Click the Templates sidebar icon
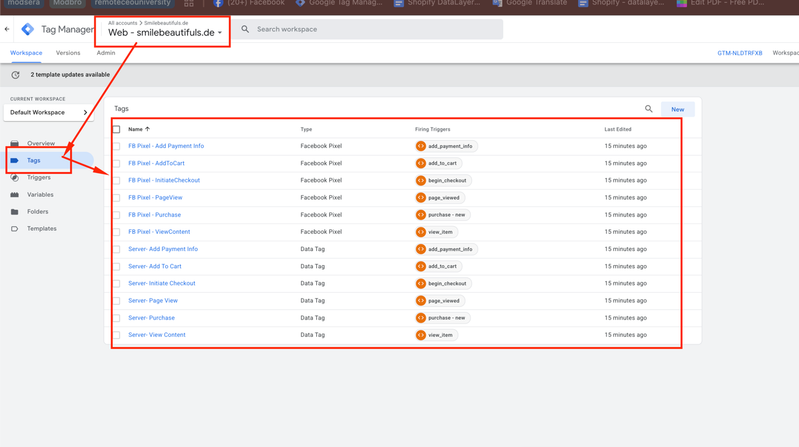The height and width of the screenshot is (447, 799). point(15,229)
